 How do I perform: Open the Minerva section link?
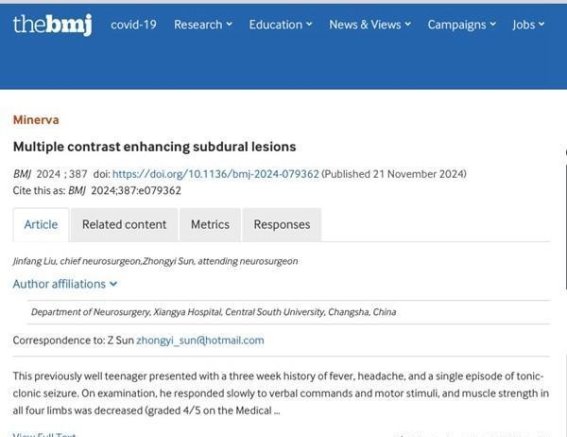click(x=36, y=120)
